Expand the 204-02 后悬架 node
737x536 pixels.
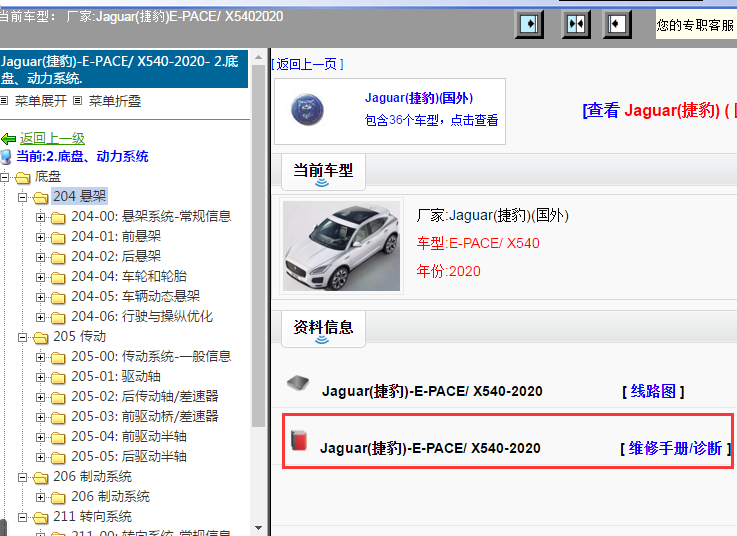[x=40, y=258]
